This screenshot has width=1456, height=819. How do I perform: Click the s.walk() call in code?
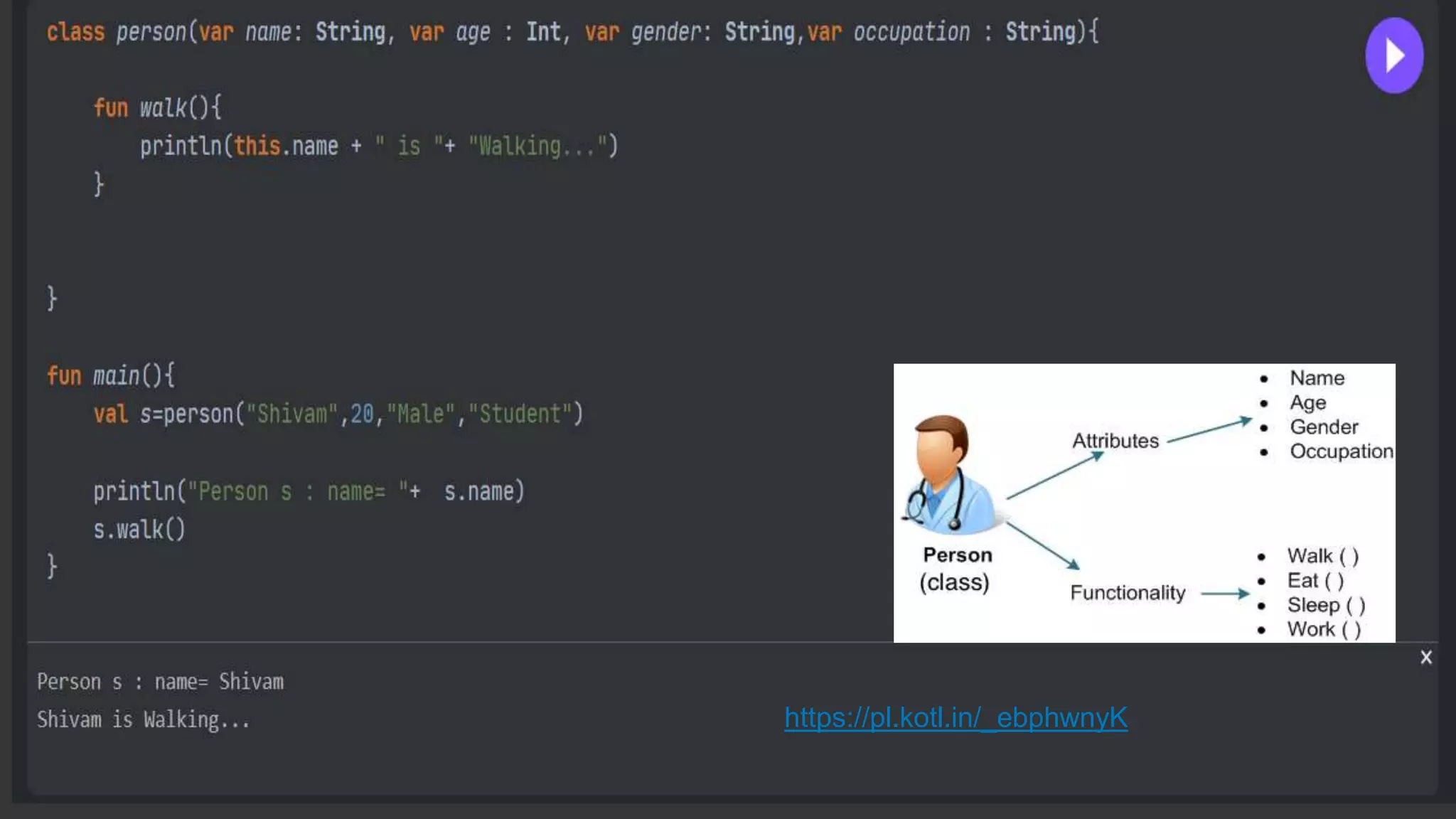139,530
